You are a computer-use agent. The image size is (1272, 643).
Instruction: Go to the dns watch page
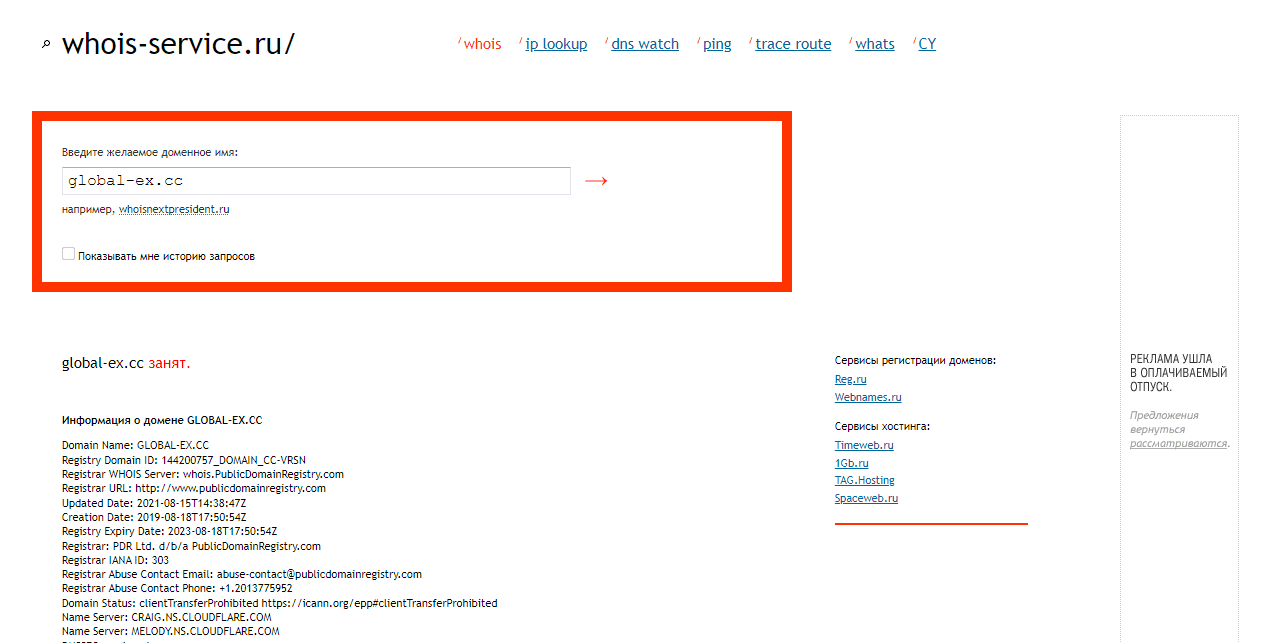pos(644,44)
